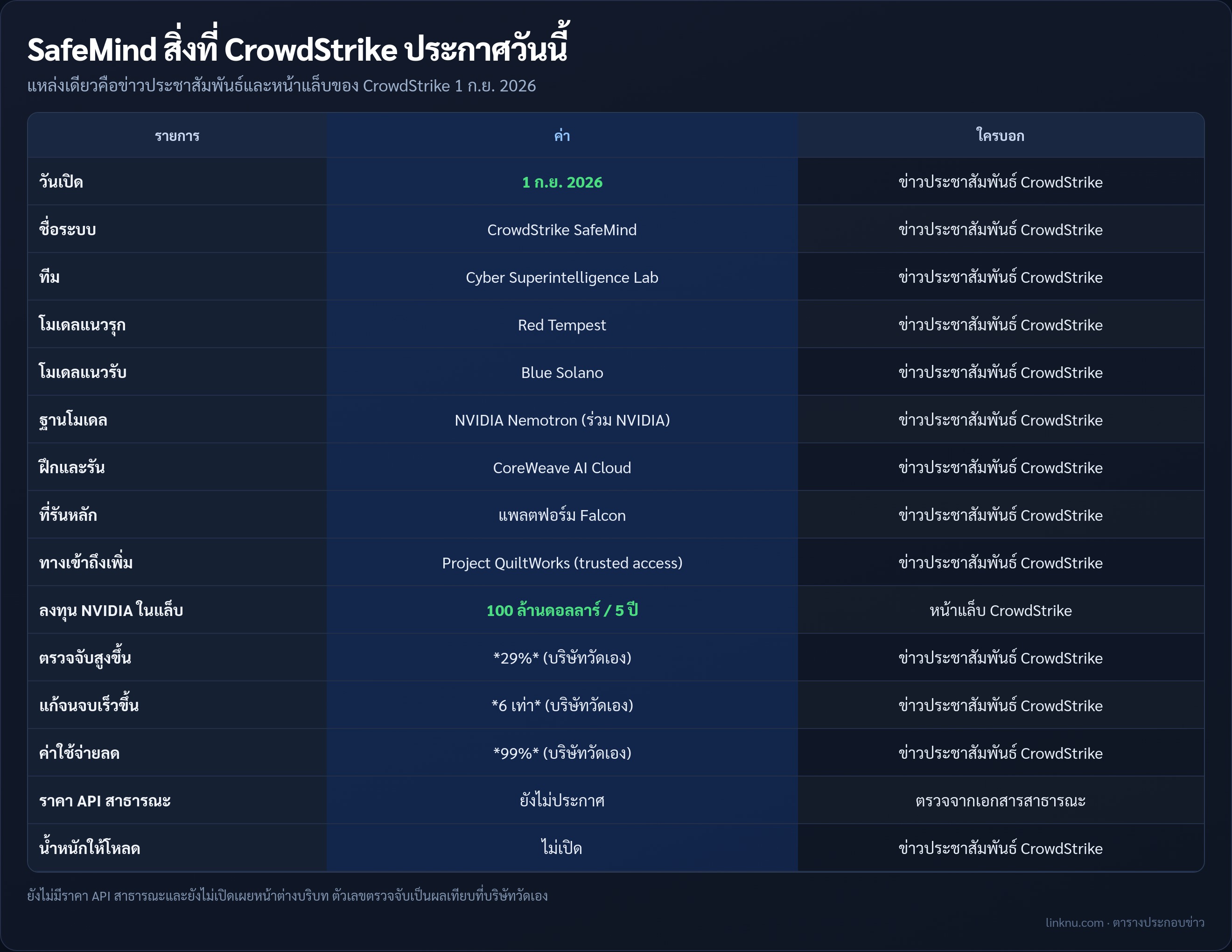Select the '*29%* (บริษัทวัดเอง)' value
Viewport: 1232px width, 952px height.
coord(562,658)
